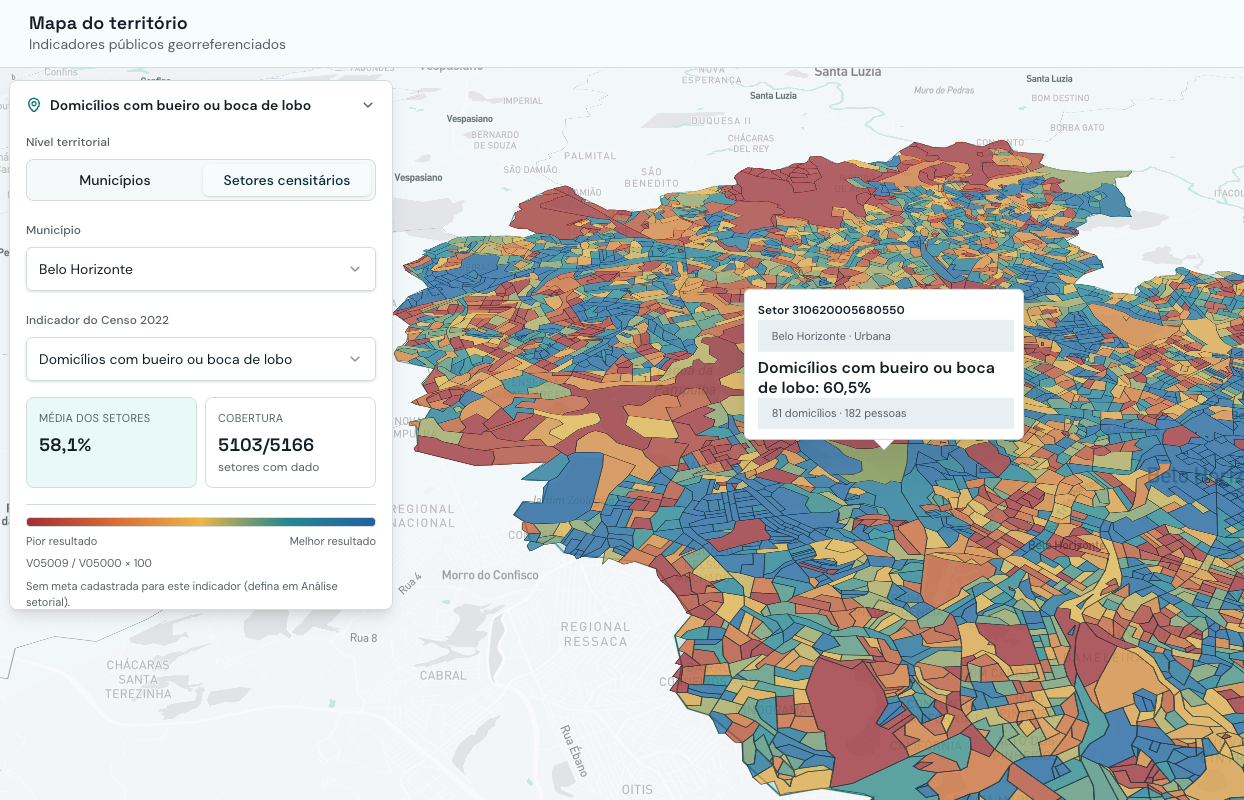Viewport: 1244px width, 800px height.
Task: Click the Chácaras Santa Terezinha map label
Action: tap(138, 679)
